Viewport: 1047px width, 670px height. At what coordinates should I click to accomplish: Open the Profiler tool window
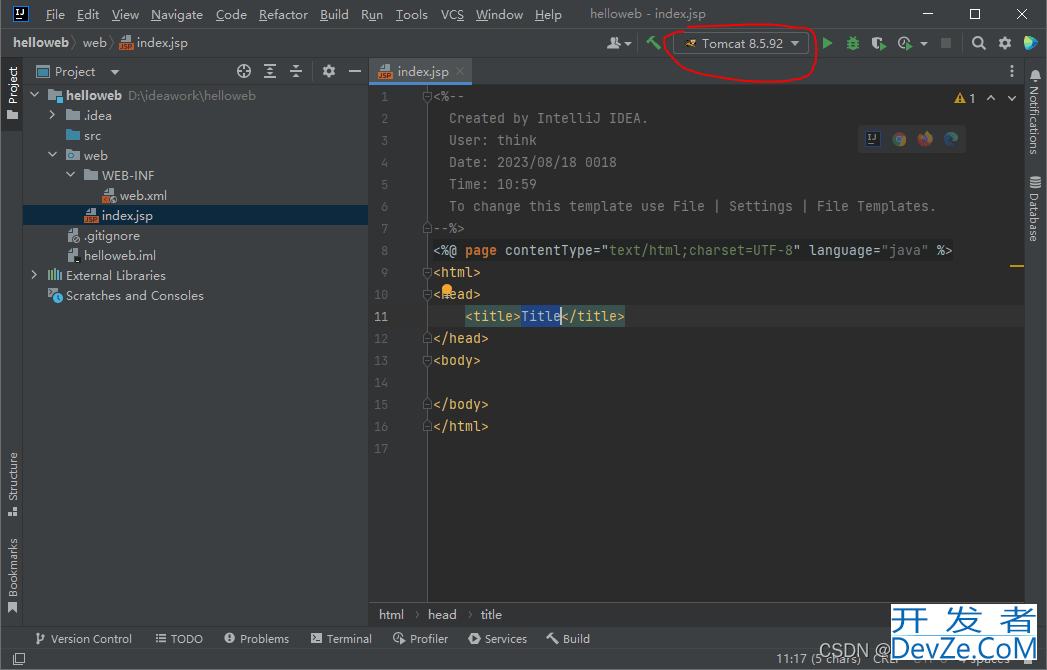421,639
